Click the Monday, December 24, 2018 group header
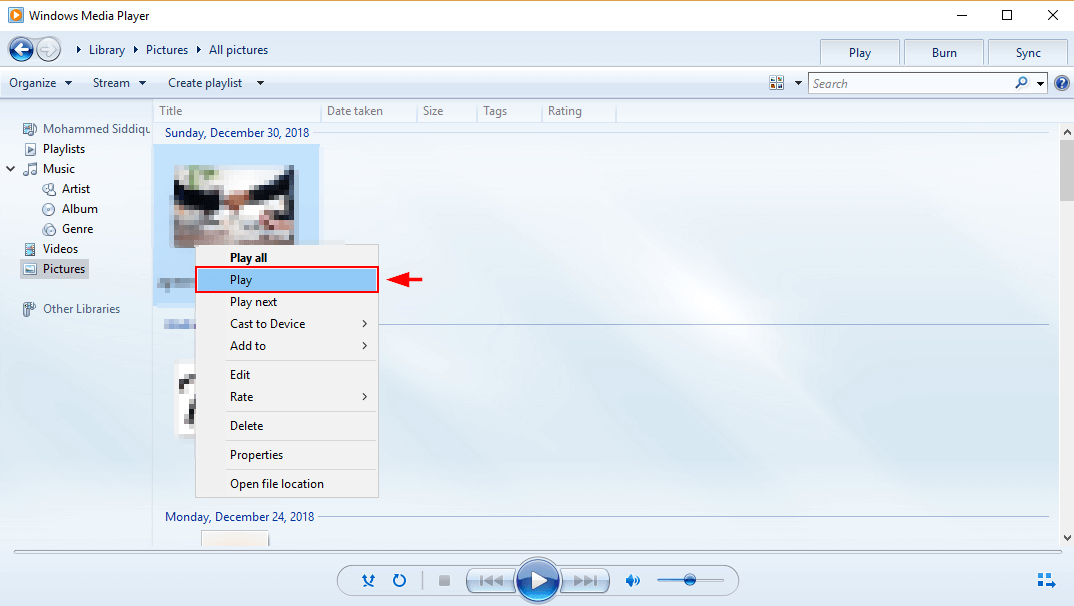The width and height of the screenshot is (1074, 606). (240, 517)
